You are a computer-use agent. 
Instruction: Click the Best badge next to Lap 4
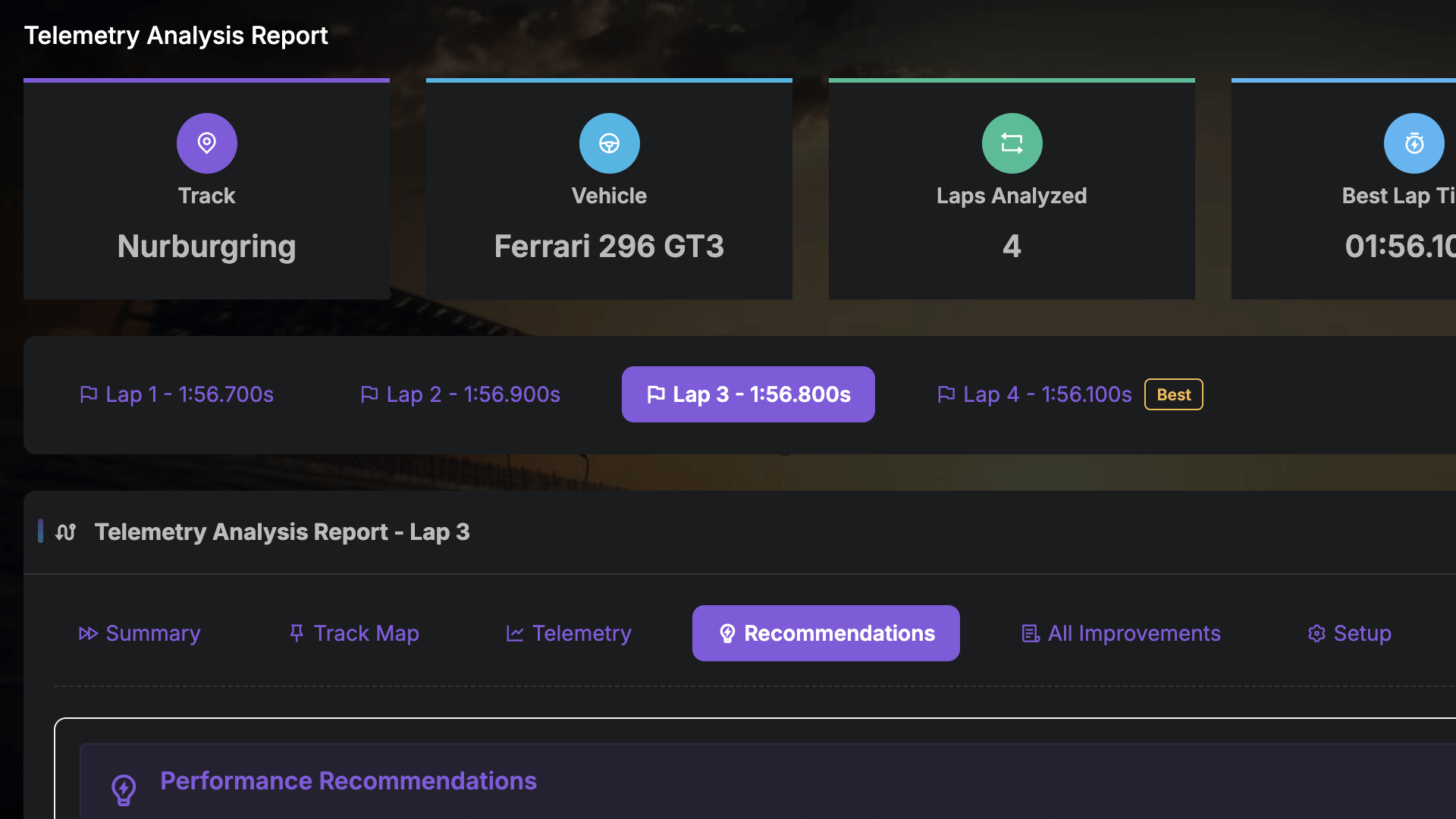[x=1173, y=394]
